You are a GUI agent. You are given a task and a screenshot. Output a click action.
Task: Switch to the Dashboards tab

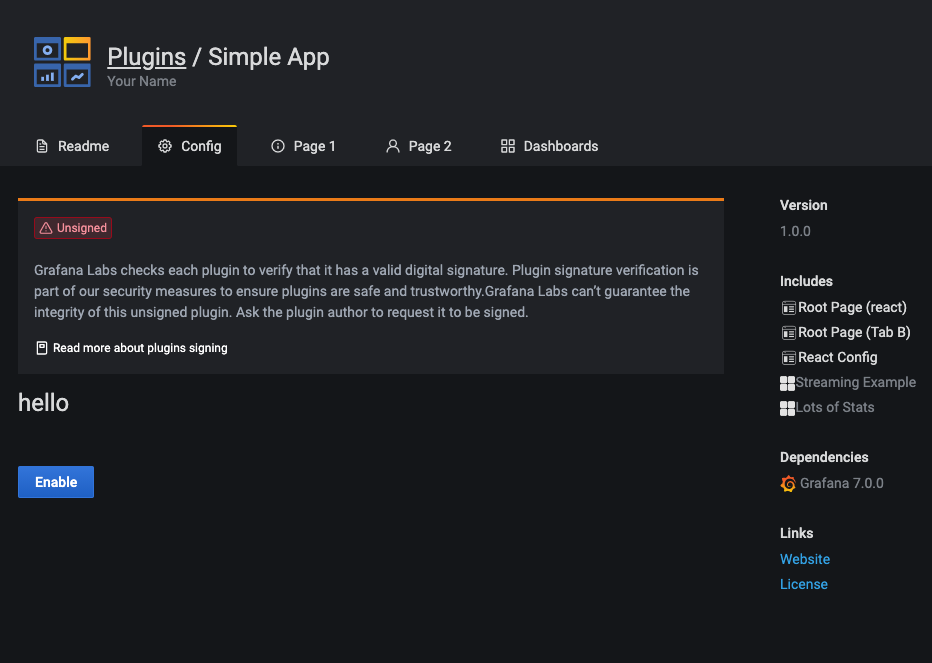(x=549, y=146)
